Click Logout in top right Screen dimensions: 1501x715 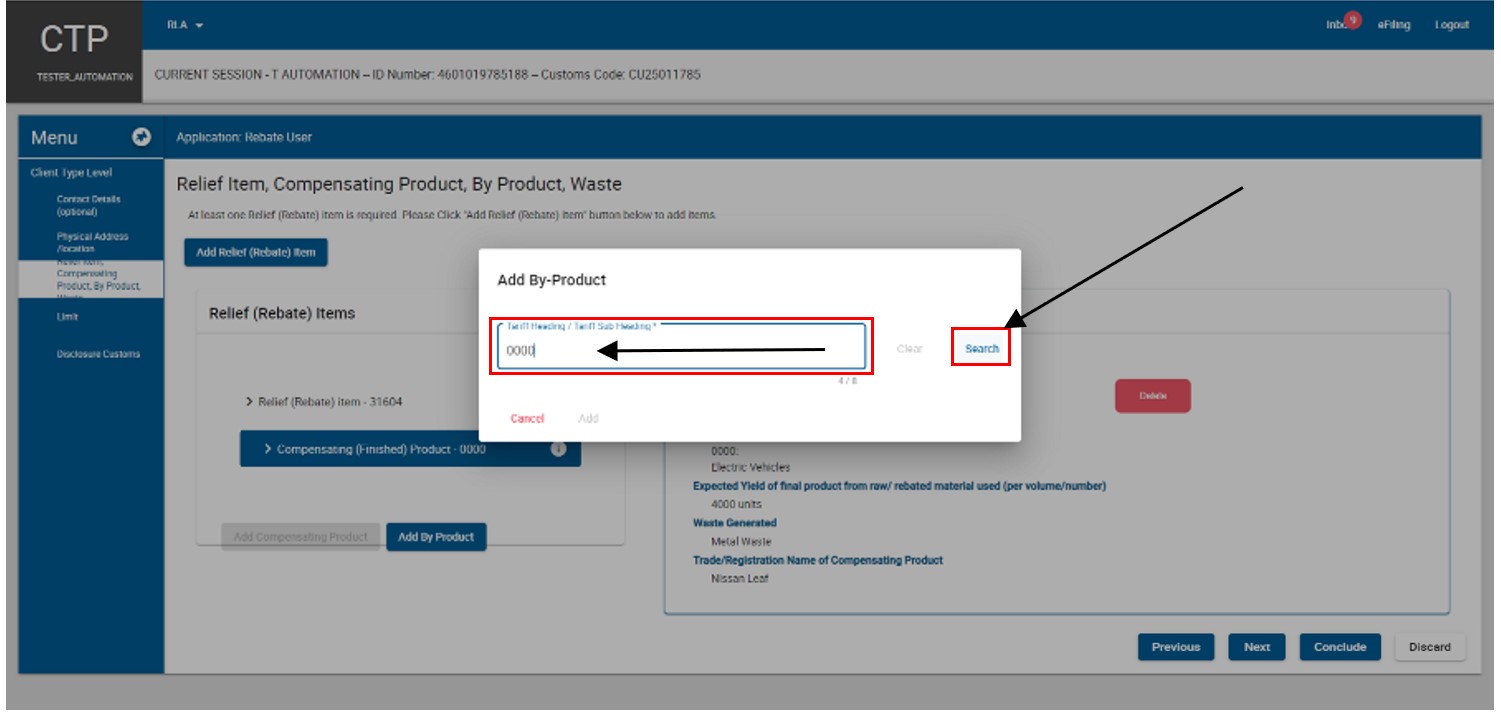pyautogui.click(x=1452, y=25)
